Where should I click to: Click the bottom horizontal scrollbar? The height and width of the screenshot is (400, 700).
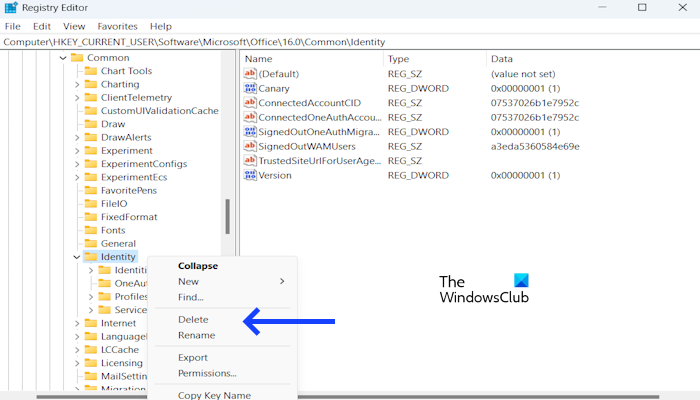[347, 396]
